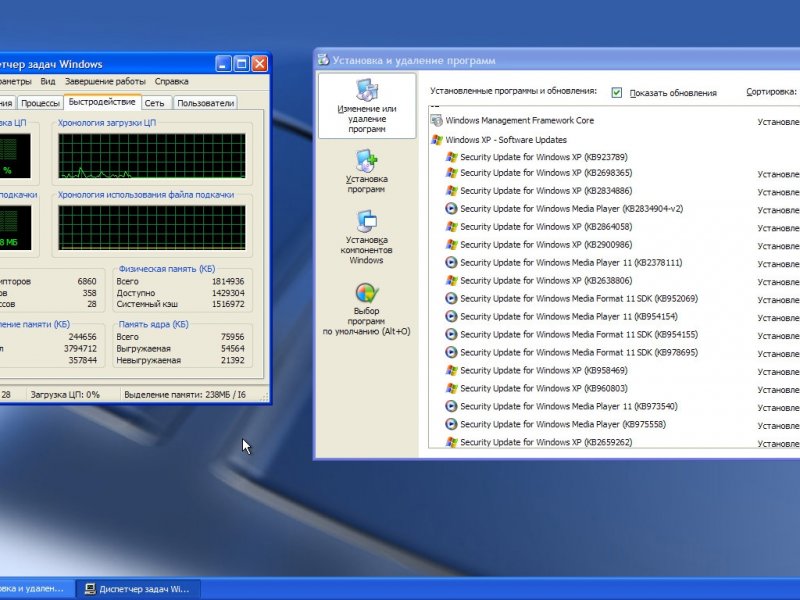Viewport: 800px width, 600px height.
Task: Click the Установка и удаление taskbar button
Action: coord(36,589)
